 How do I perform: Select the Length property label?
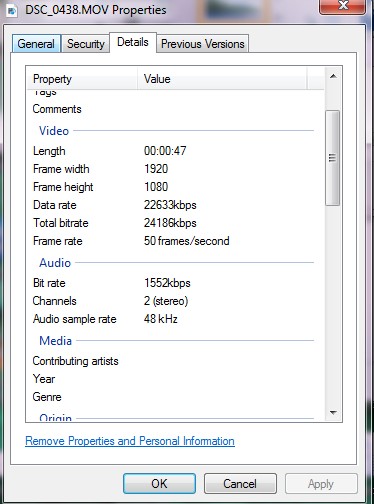[49, 151]
